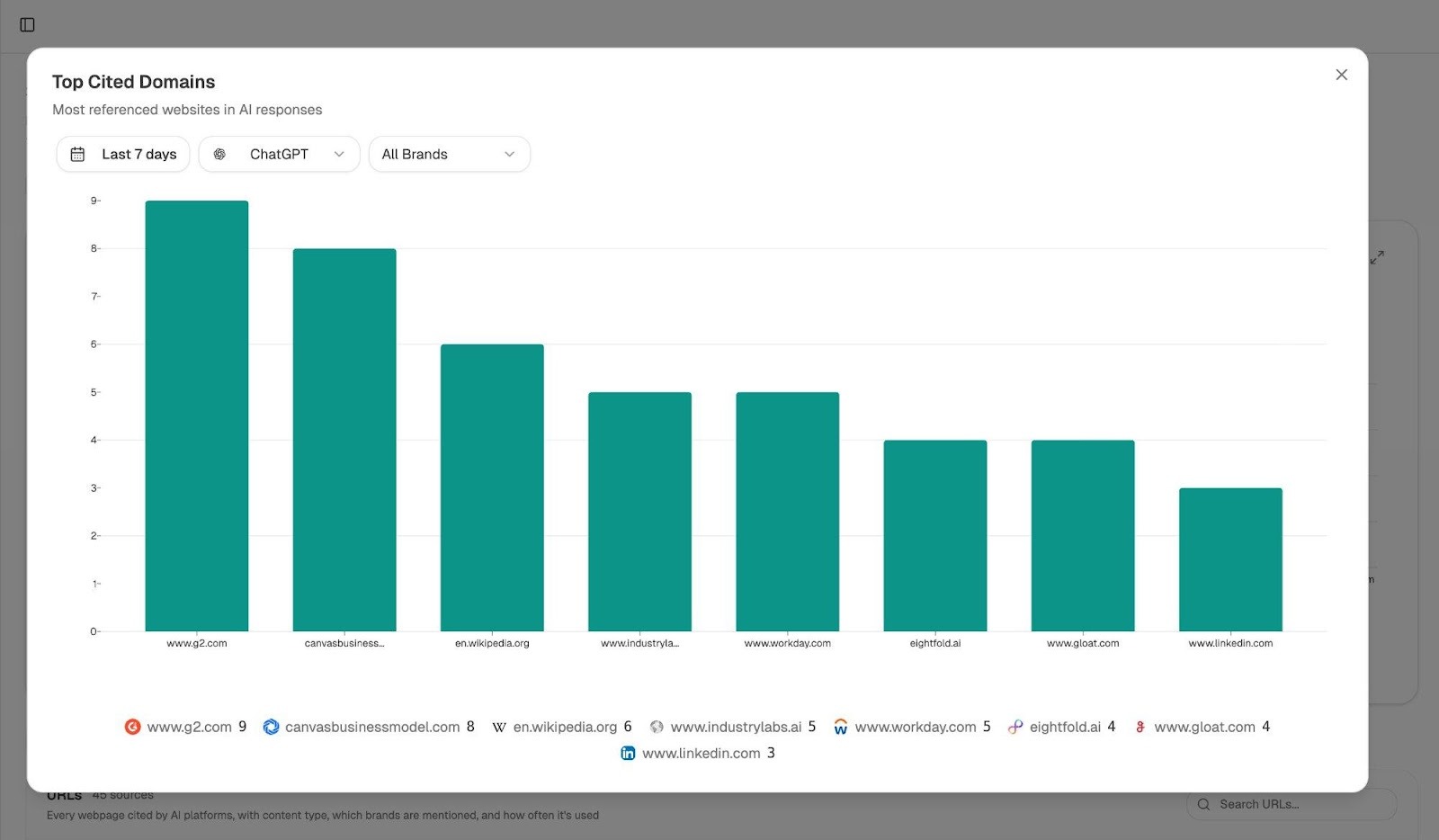Click the G2 favicon in the legend
Screen dimensions: 1439x840
click(133, 727)
